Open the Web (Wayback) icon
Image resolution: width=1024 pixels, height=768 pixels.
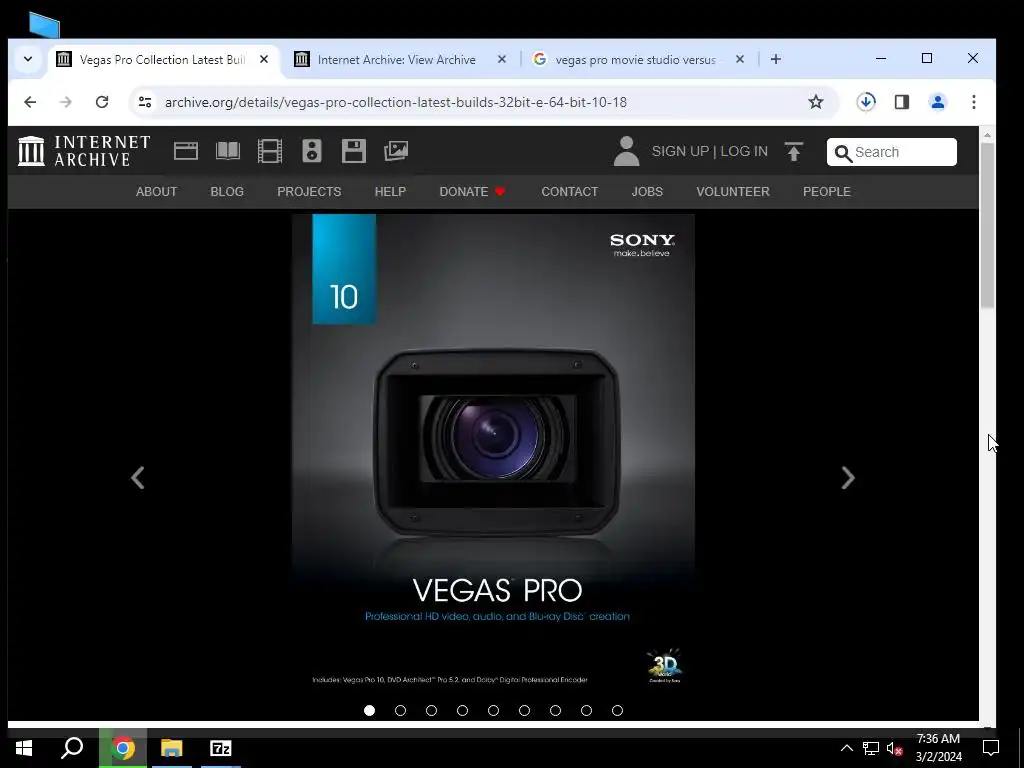tap(185, 151)
